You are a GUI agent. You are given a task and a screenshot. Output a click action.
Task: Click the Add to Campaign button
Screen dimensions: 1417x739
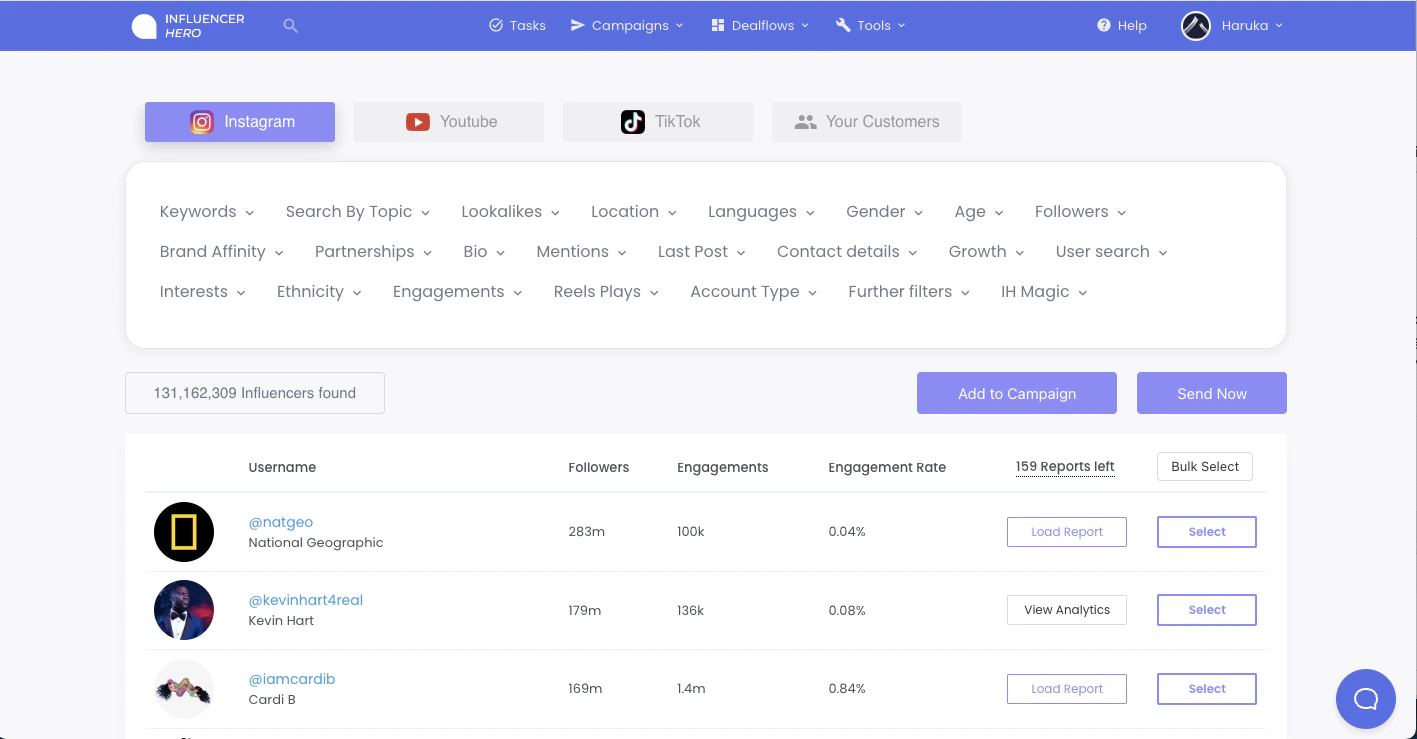tap(1016, 393)
